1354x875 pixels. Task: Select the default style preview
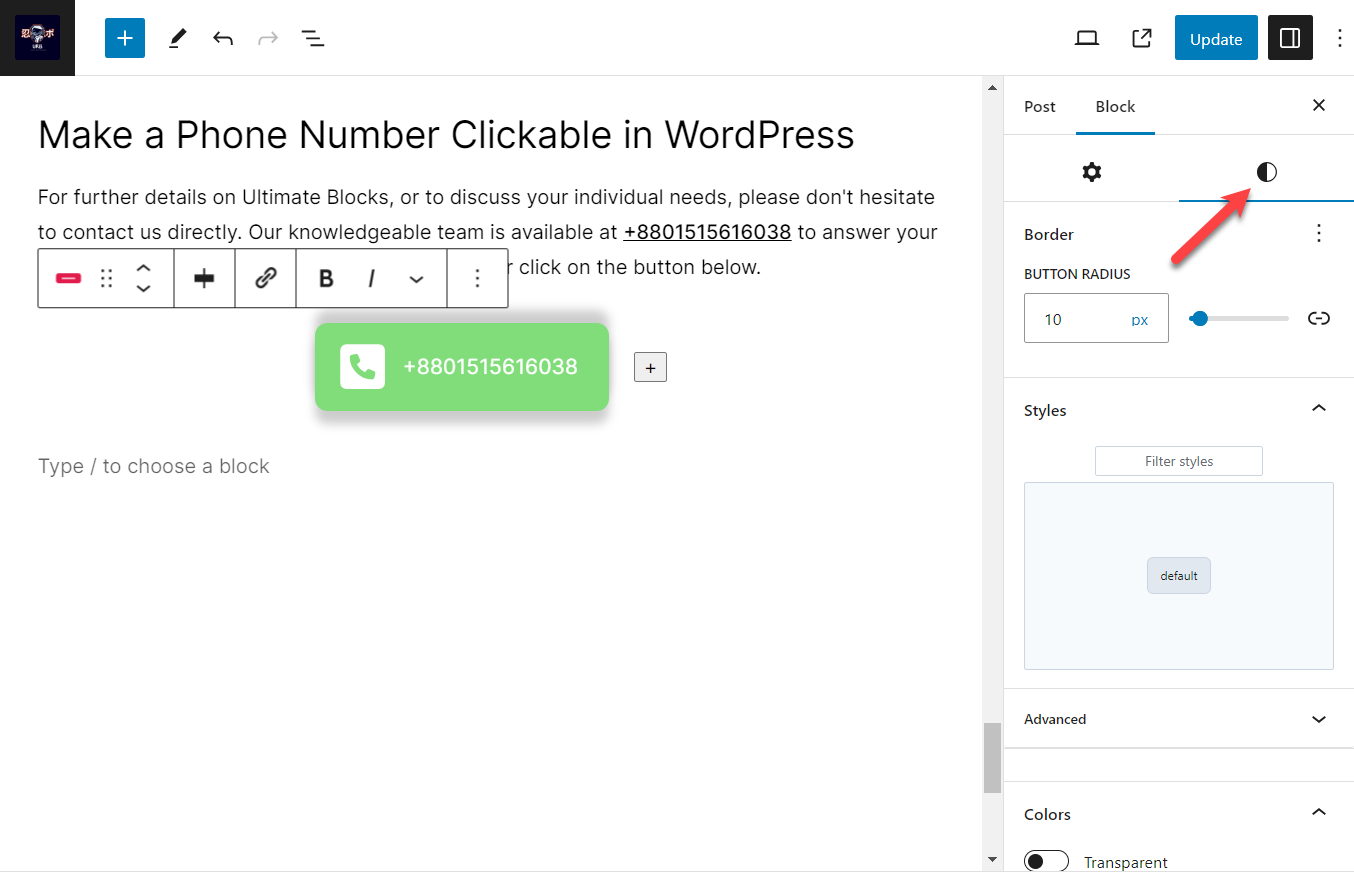[x=1179, y=576]
